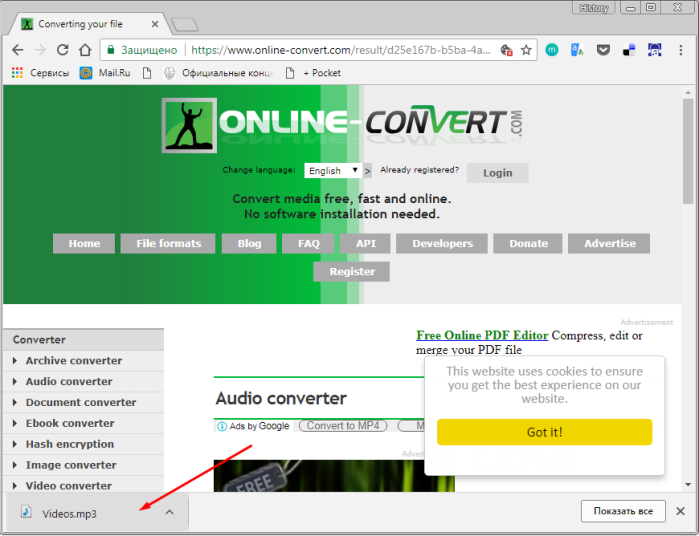The height and width of the screenshot is (536, 699).
Task: Open the downloaded Videos.mp3 file
Action: (x=69, y=514)
